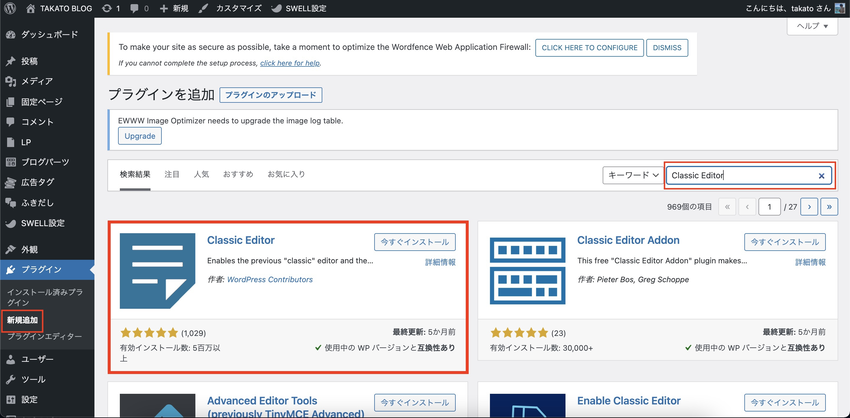Open SWELL設定 in the top admin bar
This screenshot has height=418, width=850.
pyautogui.click(x=298, y=9)
